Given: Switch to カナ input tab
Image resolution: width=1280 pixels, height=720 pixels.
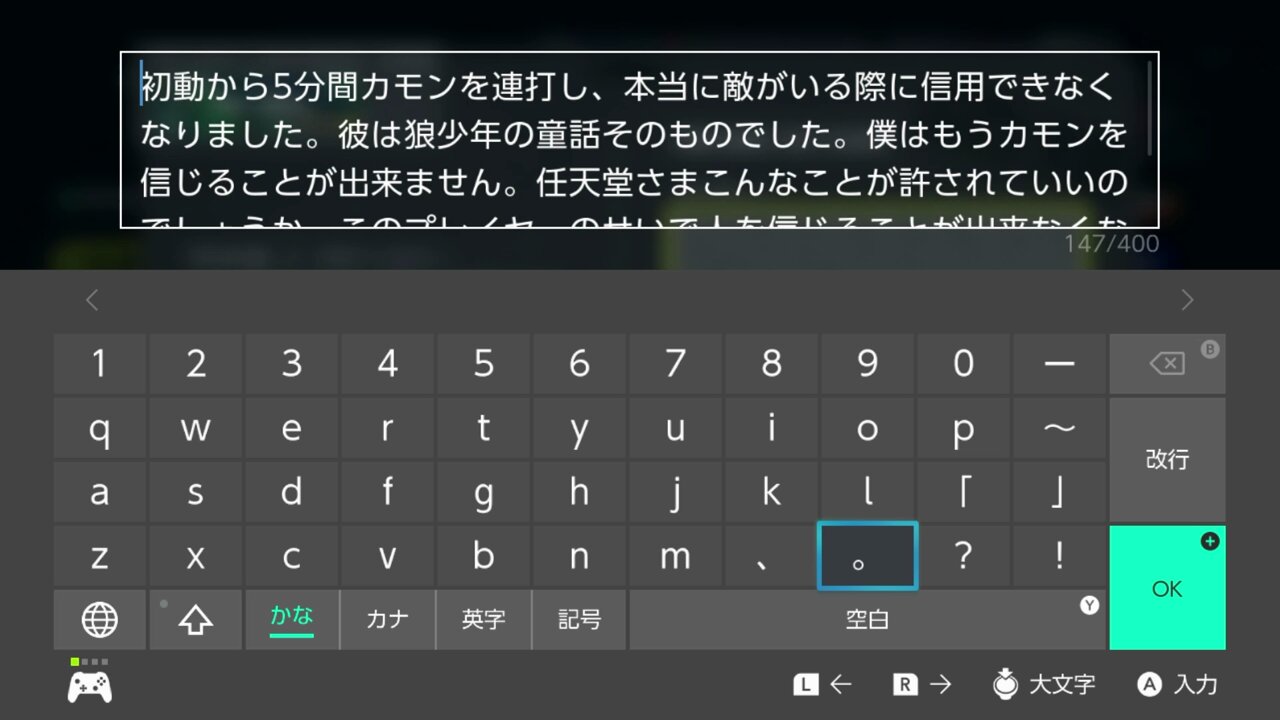Looking at the screenshot, I should coord(388,620).
